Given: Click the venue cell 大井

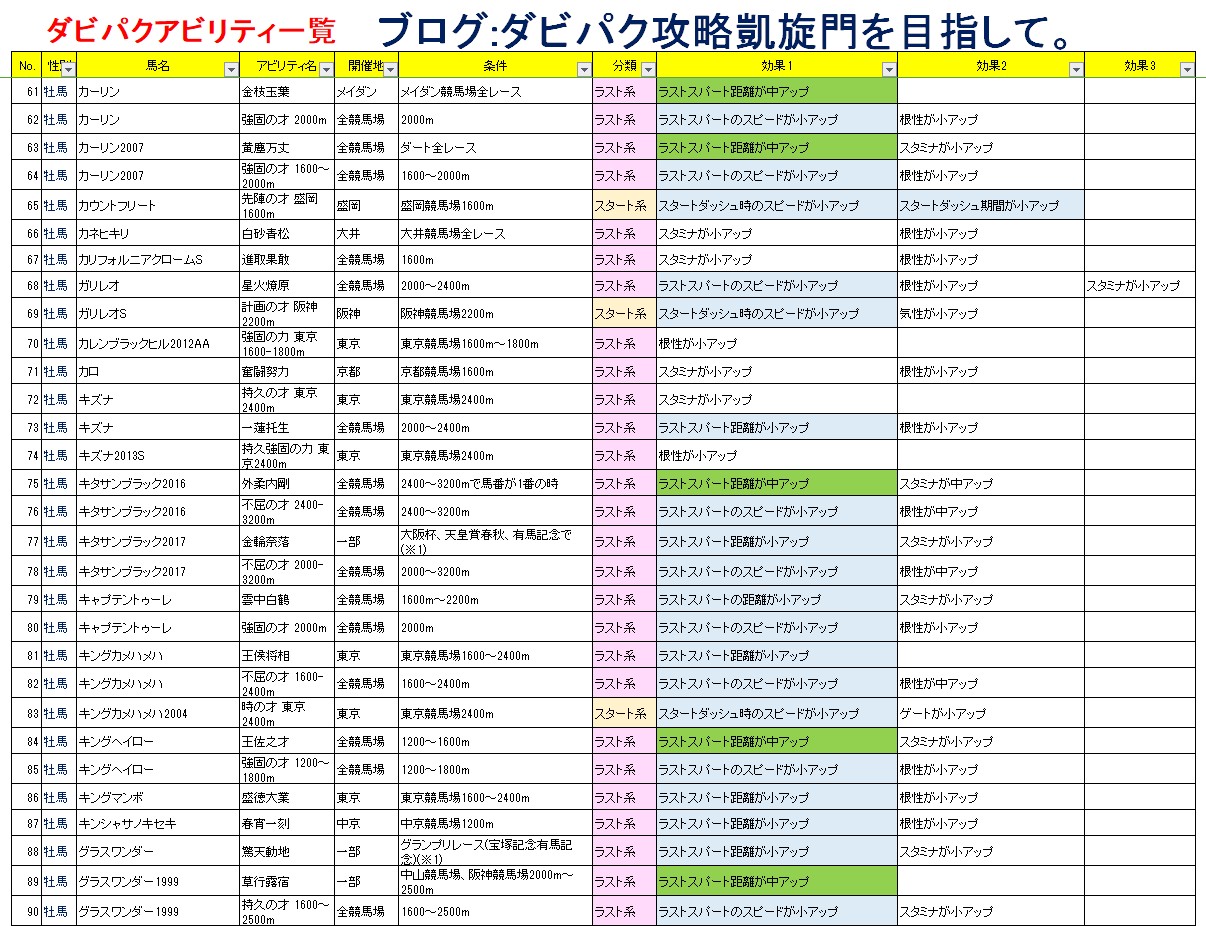Looking at the screenshot, I should tap(367, 234).
